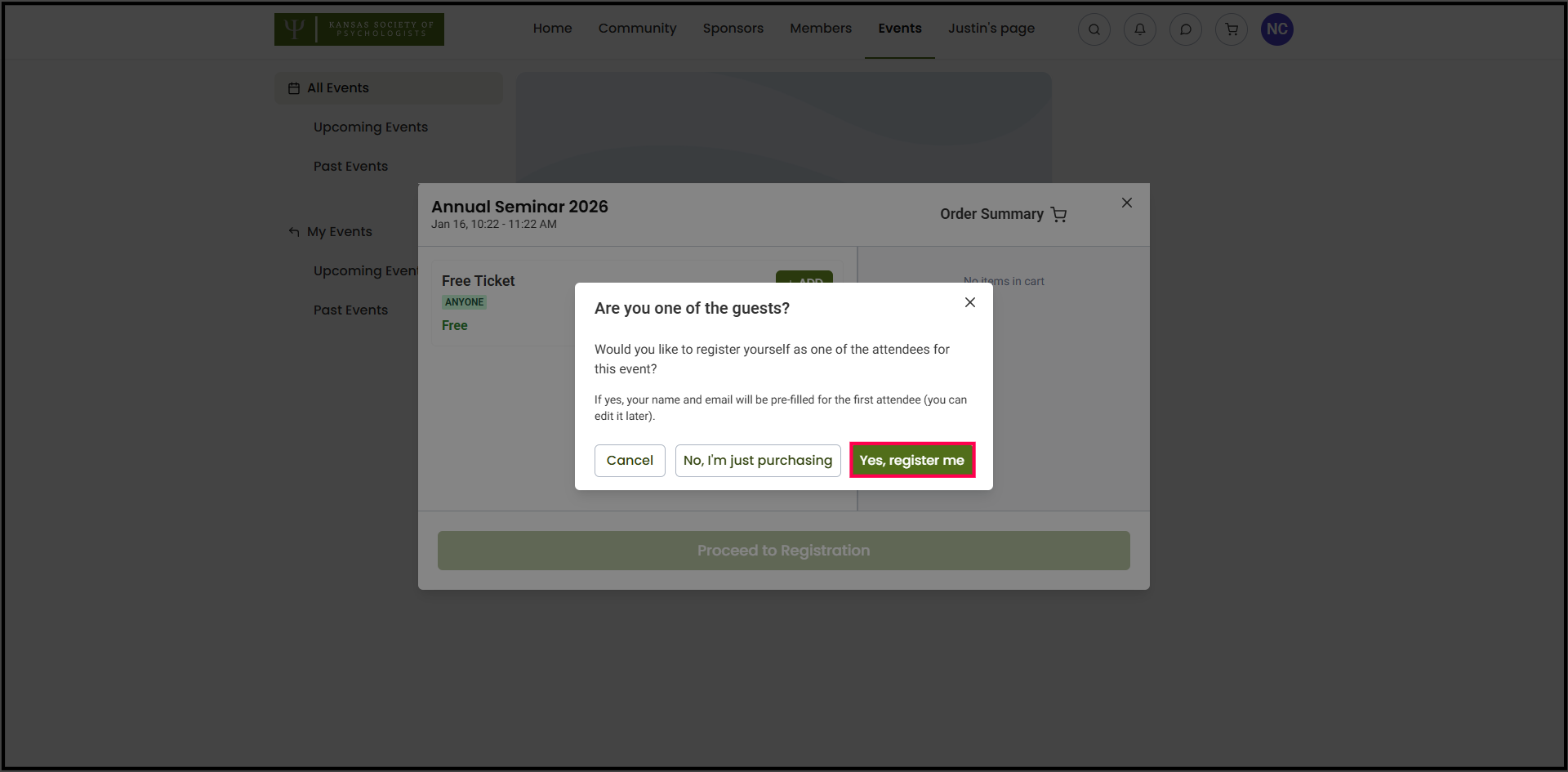The width and height of the screenshot is (1568, 772).
Task: Open the notifications bell icon
Action: coord(1139,29)
